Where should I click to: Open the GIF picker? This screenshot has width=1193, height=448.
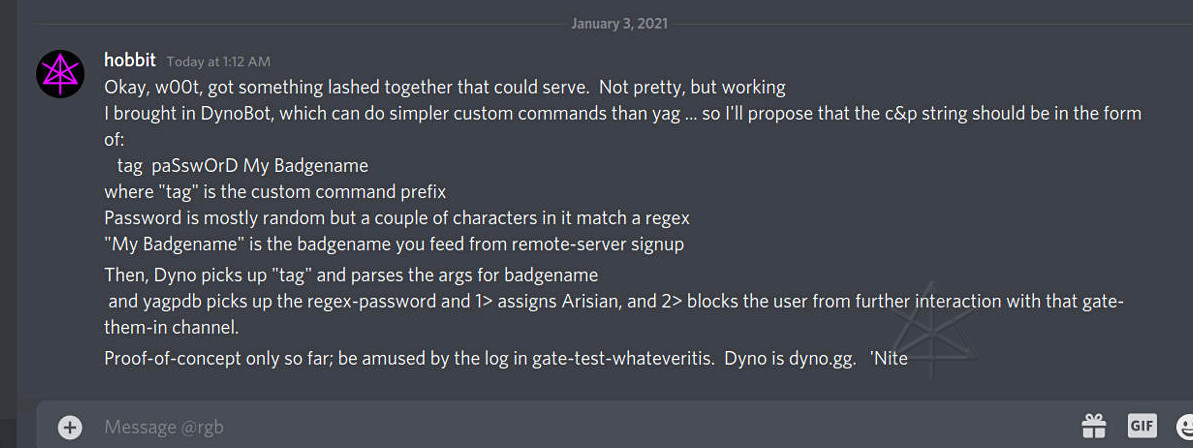pos(1142,426)
